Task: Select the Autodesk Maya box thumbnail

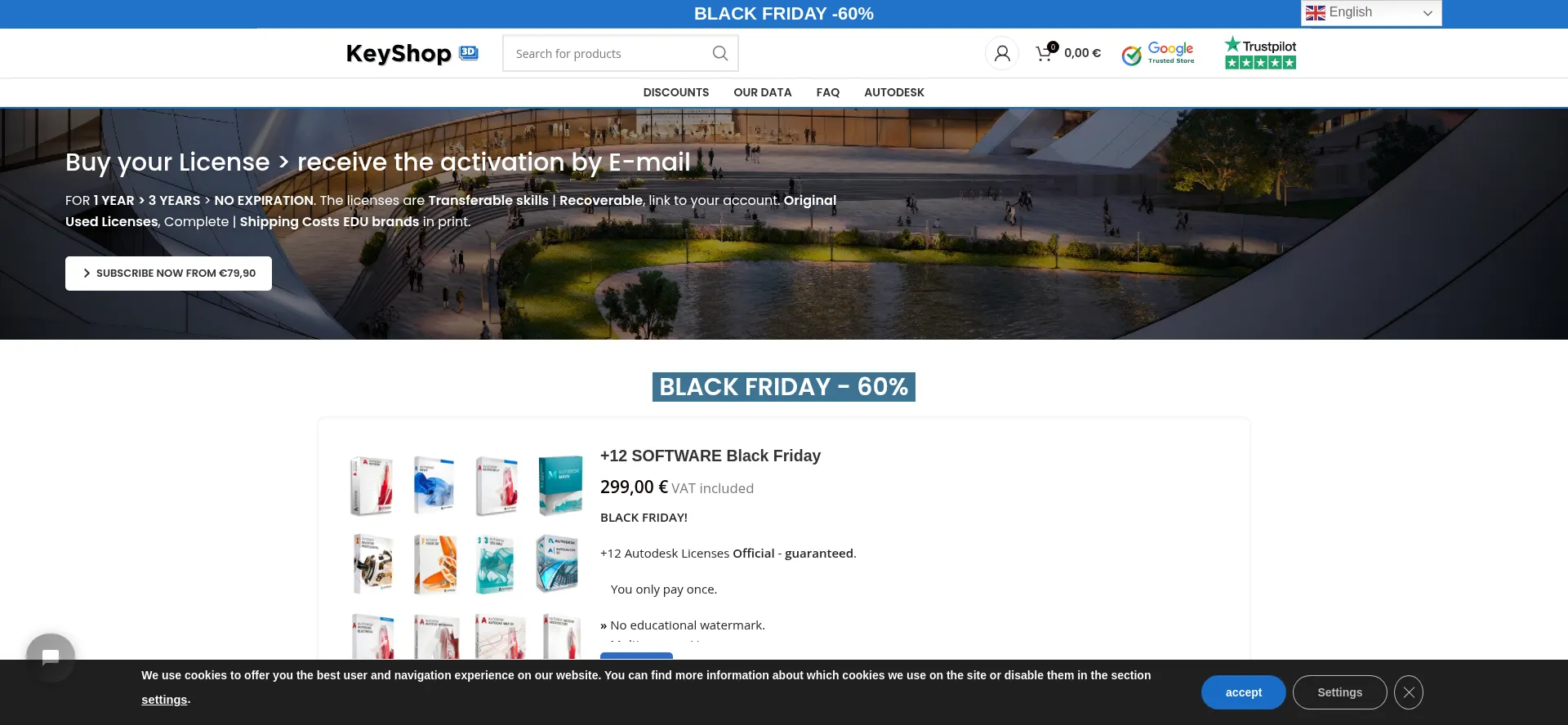Action: pos(560,486)
